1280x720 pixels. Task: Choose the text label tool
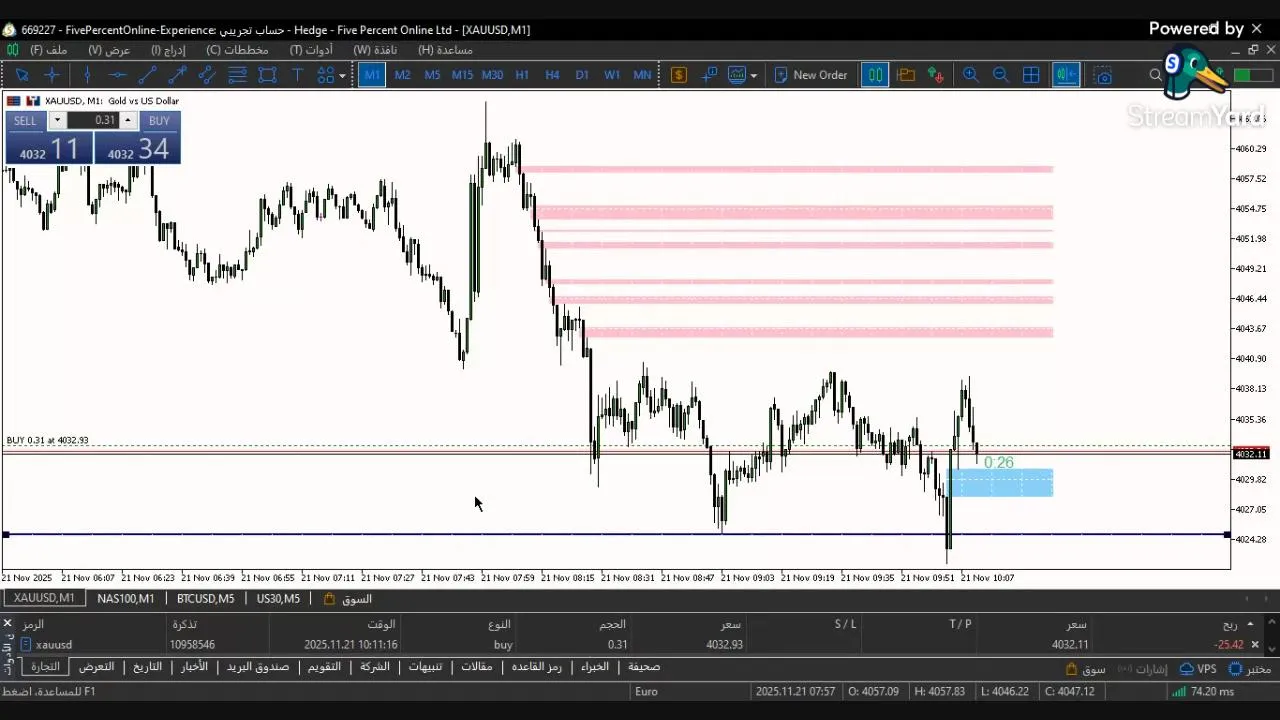[297, 75]
